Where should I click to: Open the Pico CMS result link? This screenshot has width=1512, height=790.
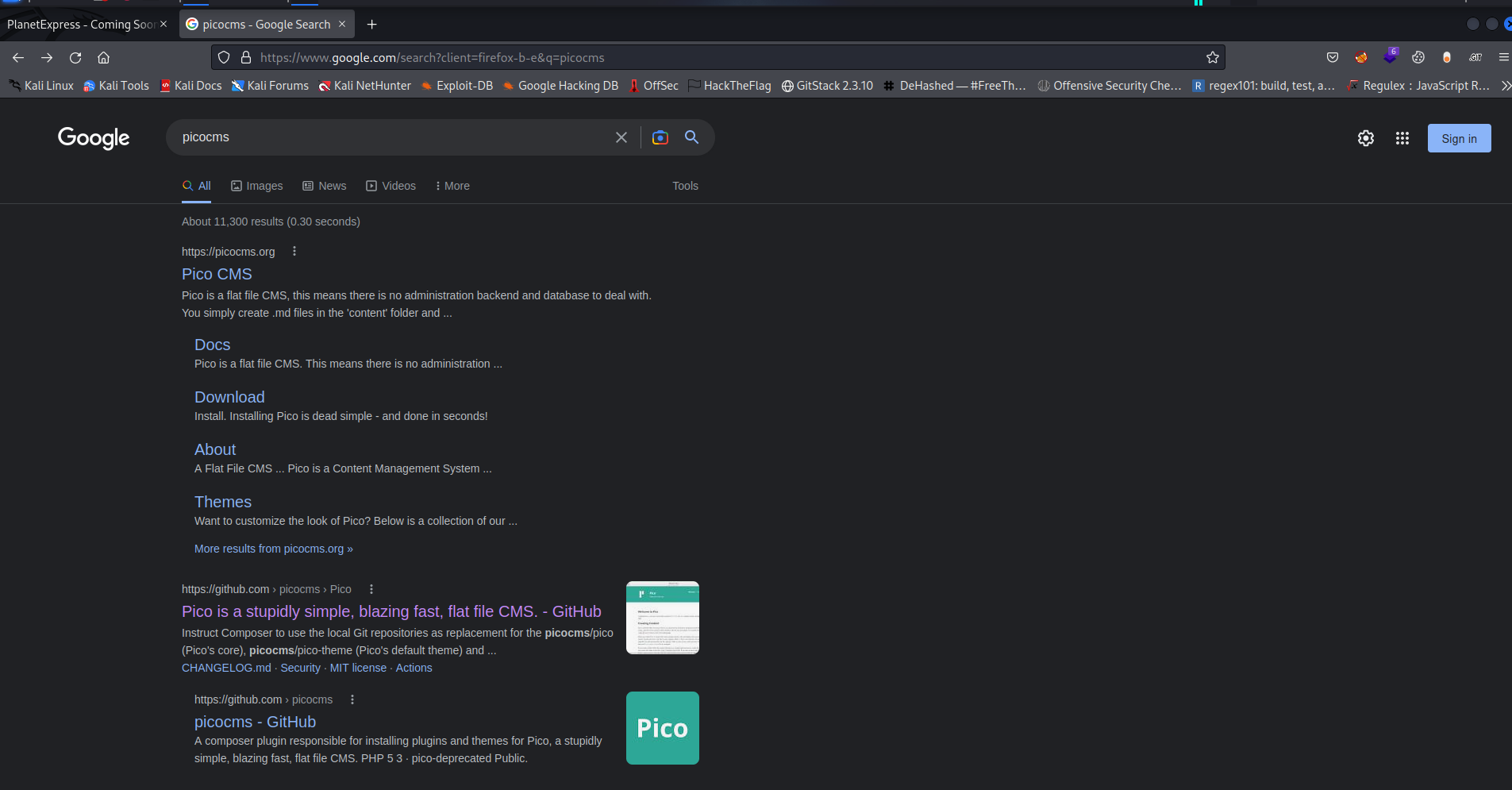point(217,274)
